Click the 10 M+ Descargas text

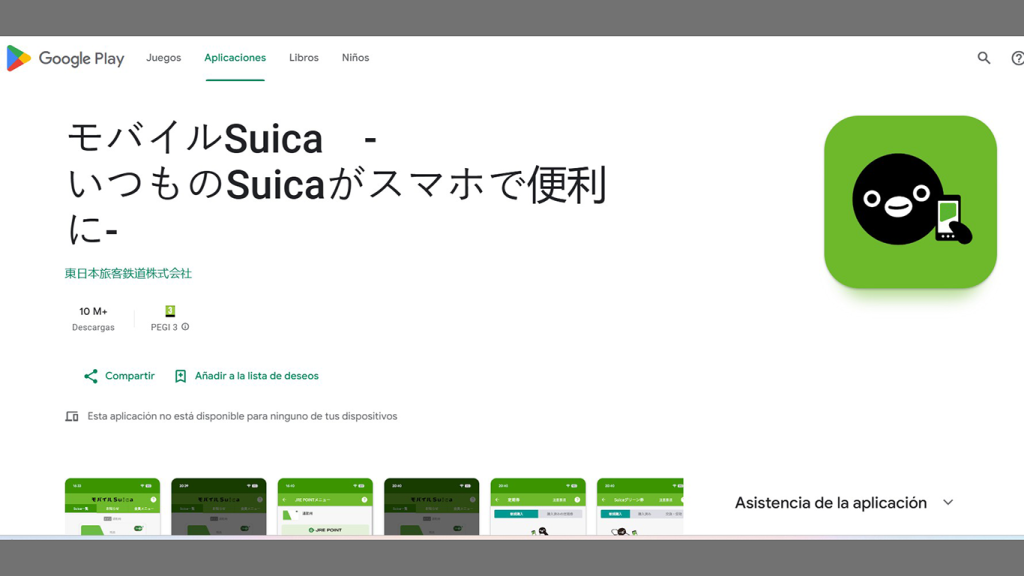tap(93, 319)
